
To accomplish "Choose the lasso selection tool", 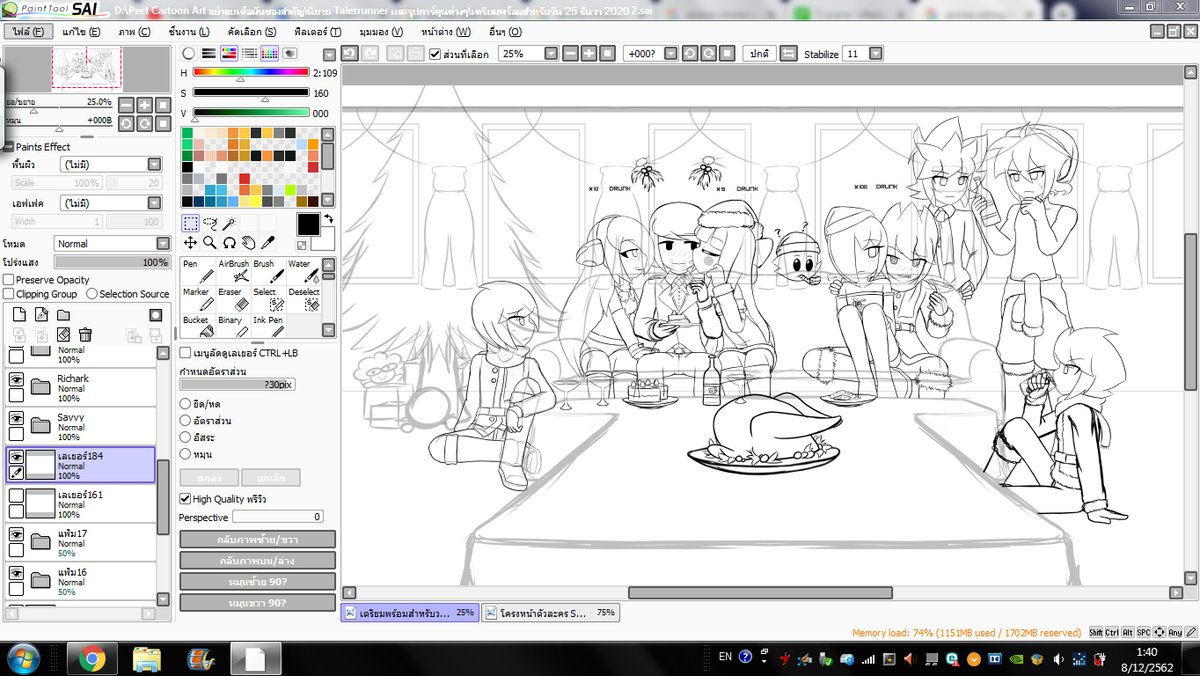I will tap(210, 222).
